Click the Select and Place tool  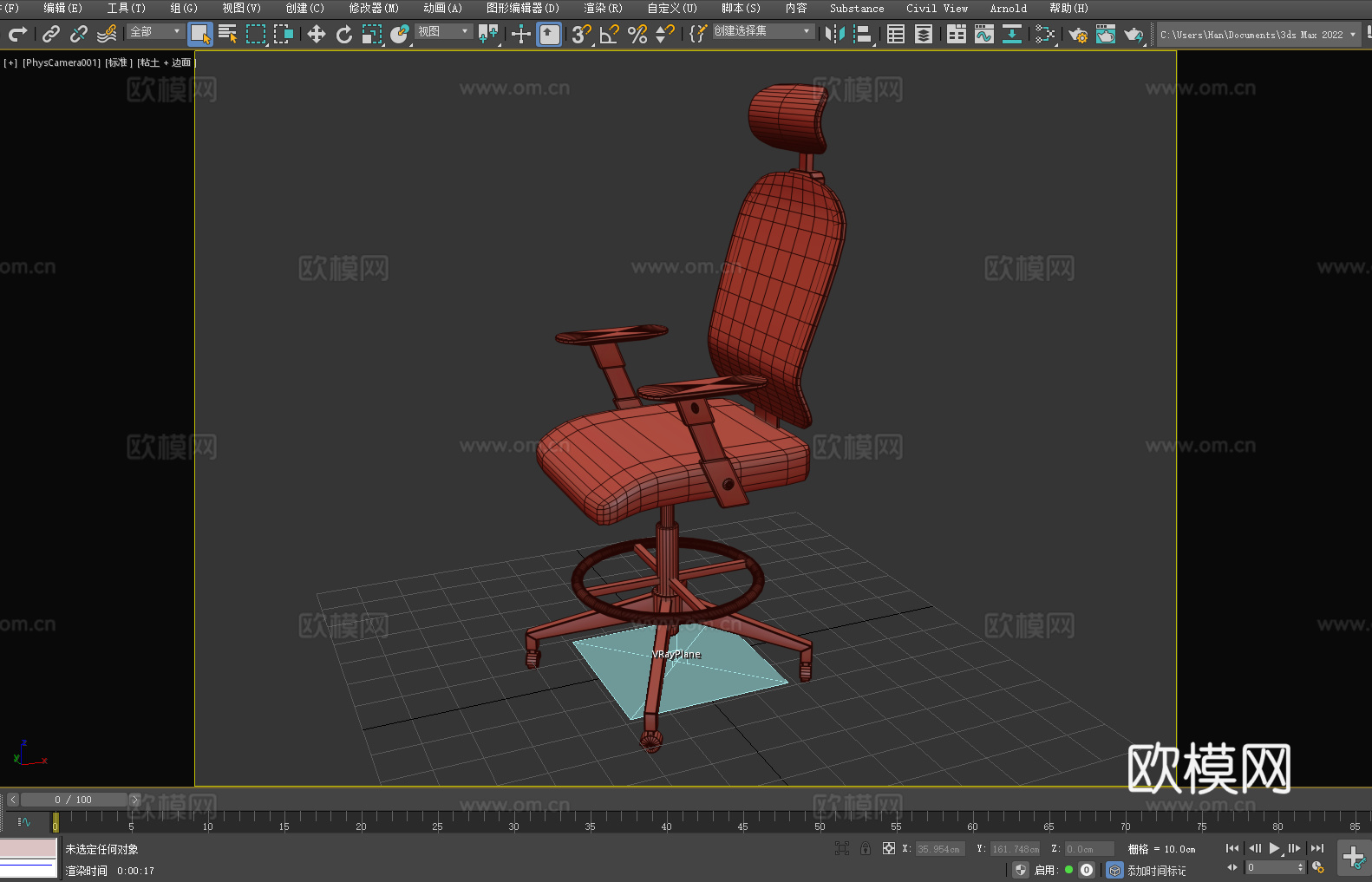point(400,34)
